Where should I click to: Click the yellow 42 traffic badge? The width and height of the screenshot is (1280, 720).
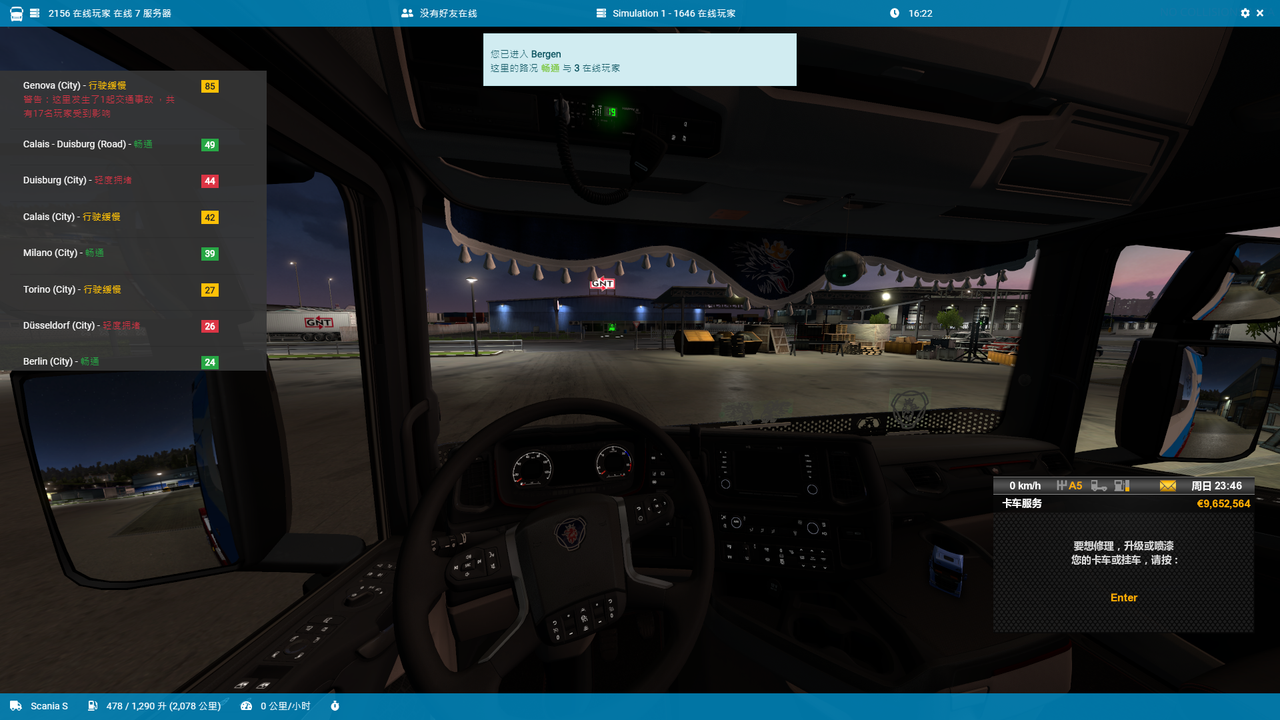click(210, 217)
